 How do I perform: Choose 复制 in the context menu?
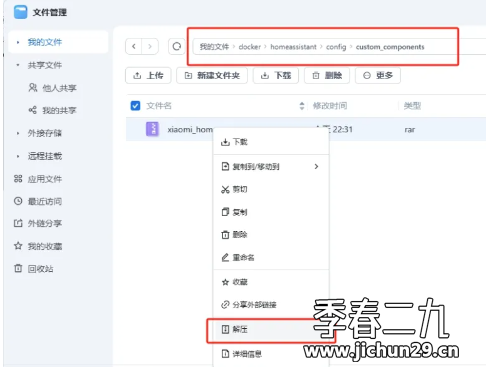271,212
